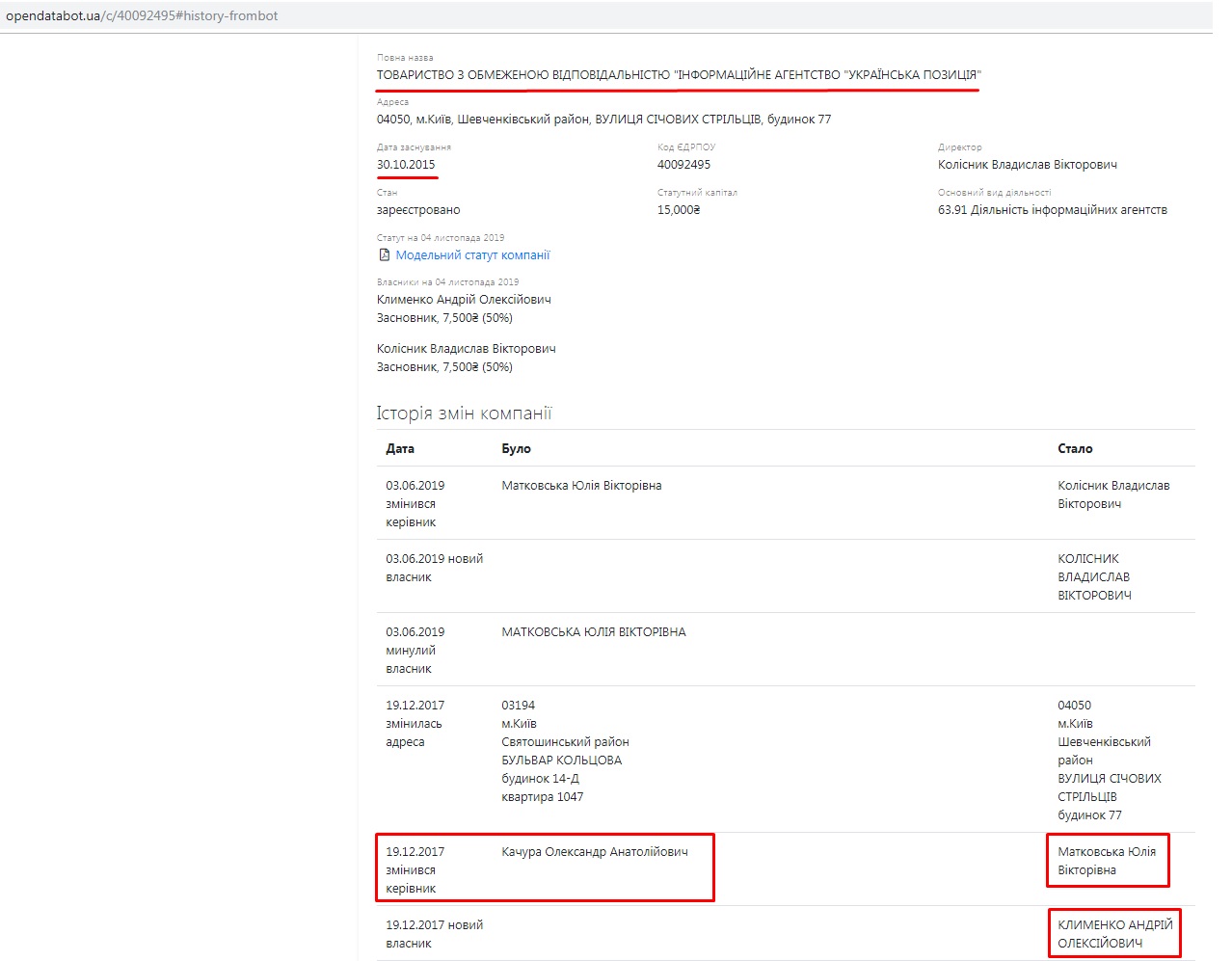
Task: Click the founding date 30.10.2015
Action: click(406, 165)
